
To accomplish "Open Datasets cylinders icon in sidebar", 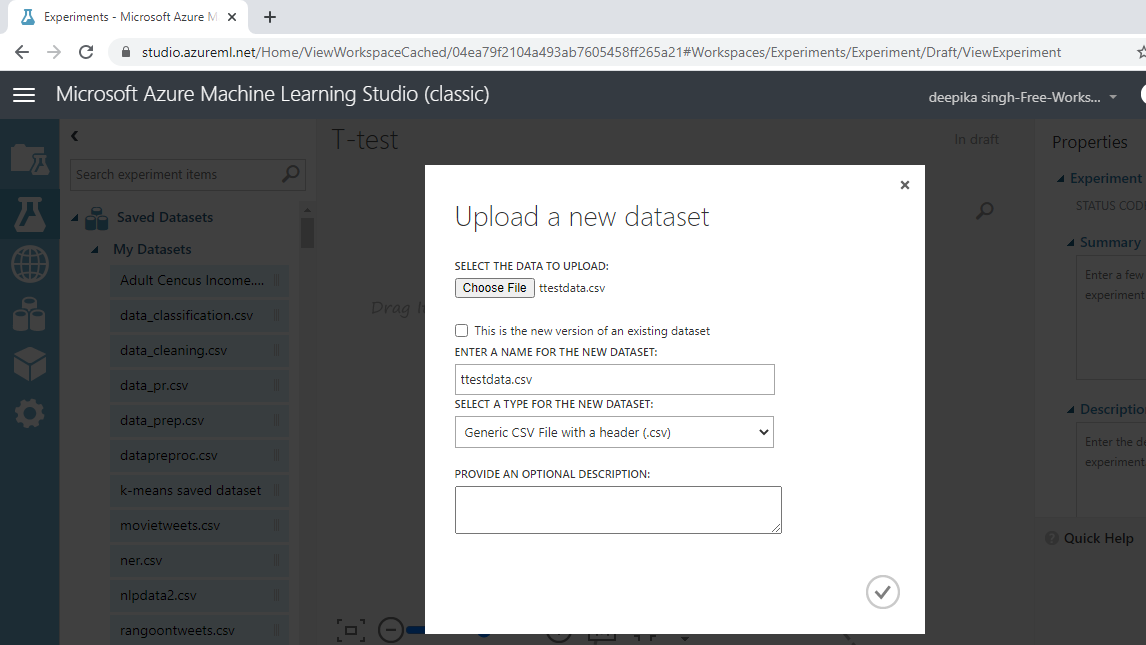I will click(x=30, y=314).
